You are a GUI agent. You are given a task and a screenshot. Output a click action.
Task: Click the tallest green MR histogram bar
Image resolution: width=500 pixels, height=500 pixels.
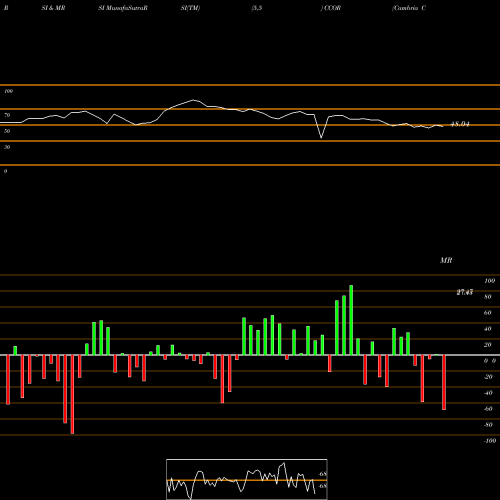click(351, 320)
